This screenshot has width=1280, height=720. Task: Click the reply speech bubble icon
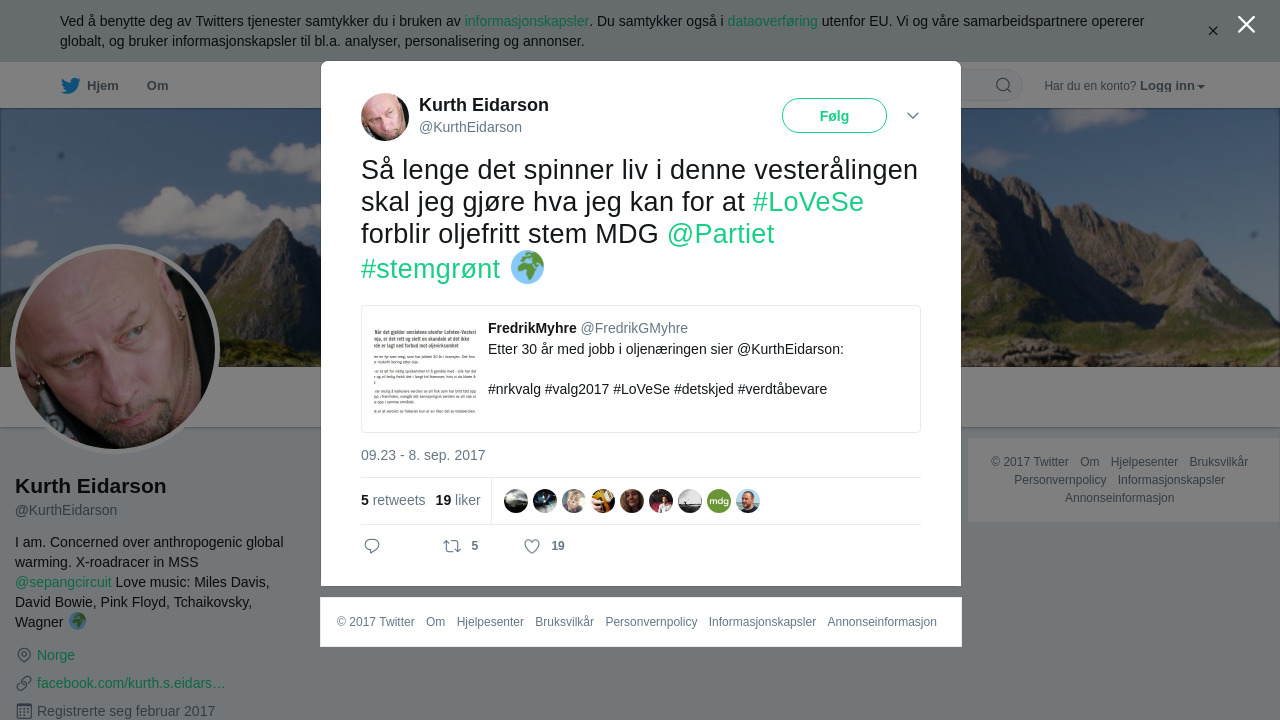(372, 546)
